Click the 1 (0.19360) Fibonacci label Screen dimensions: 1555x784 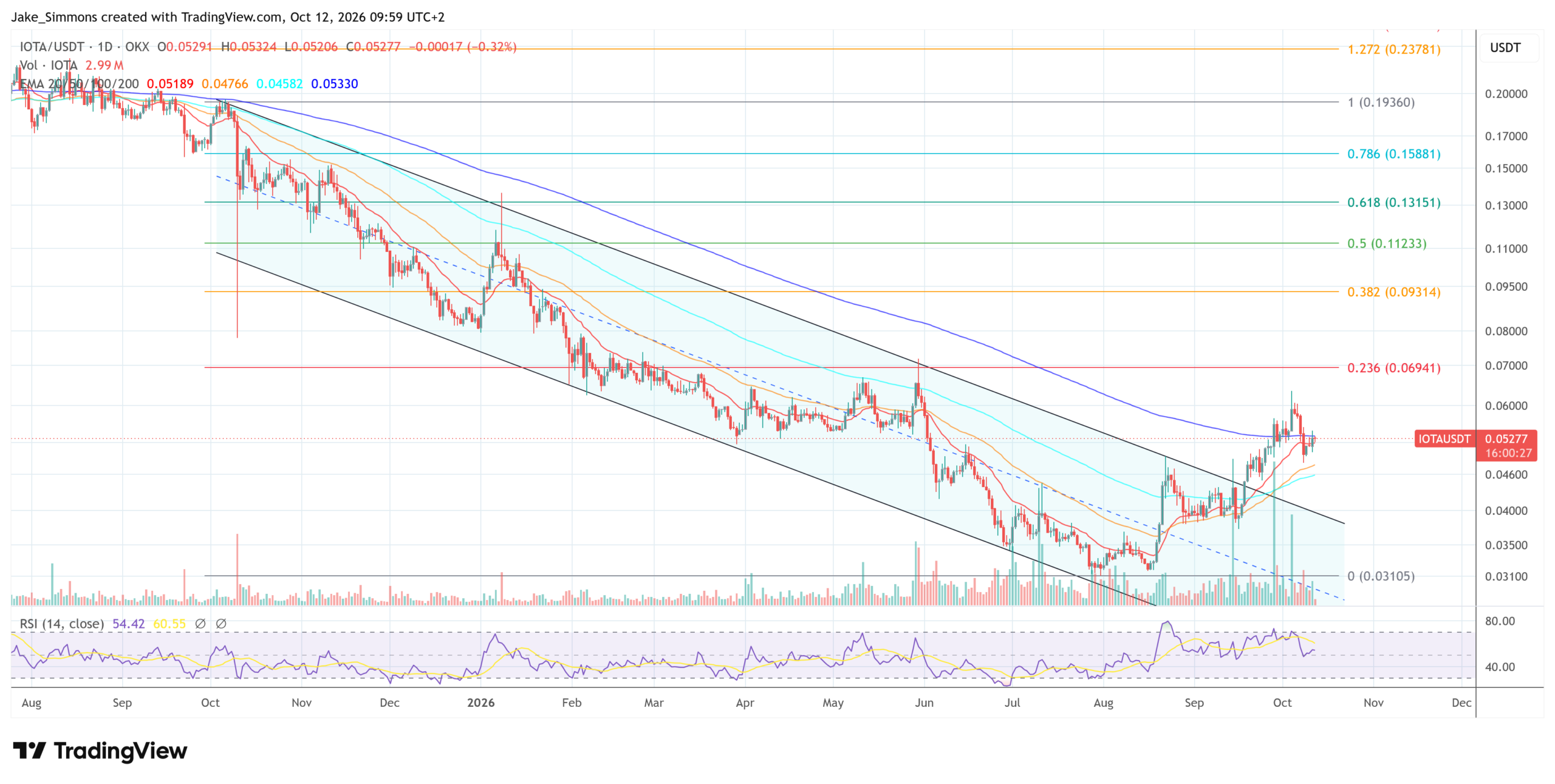tap(1381, 102)
